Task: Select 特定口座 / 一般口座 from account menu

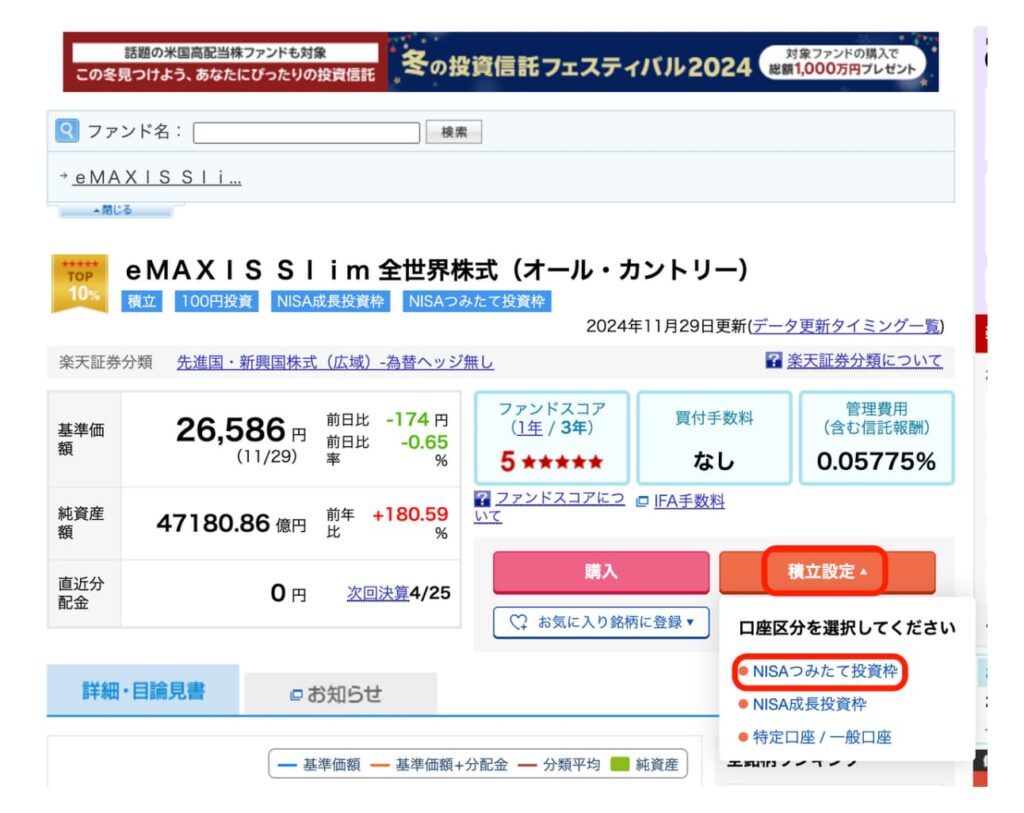Action: coord(822,737)
